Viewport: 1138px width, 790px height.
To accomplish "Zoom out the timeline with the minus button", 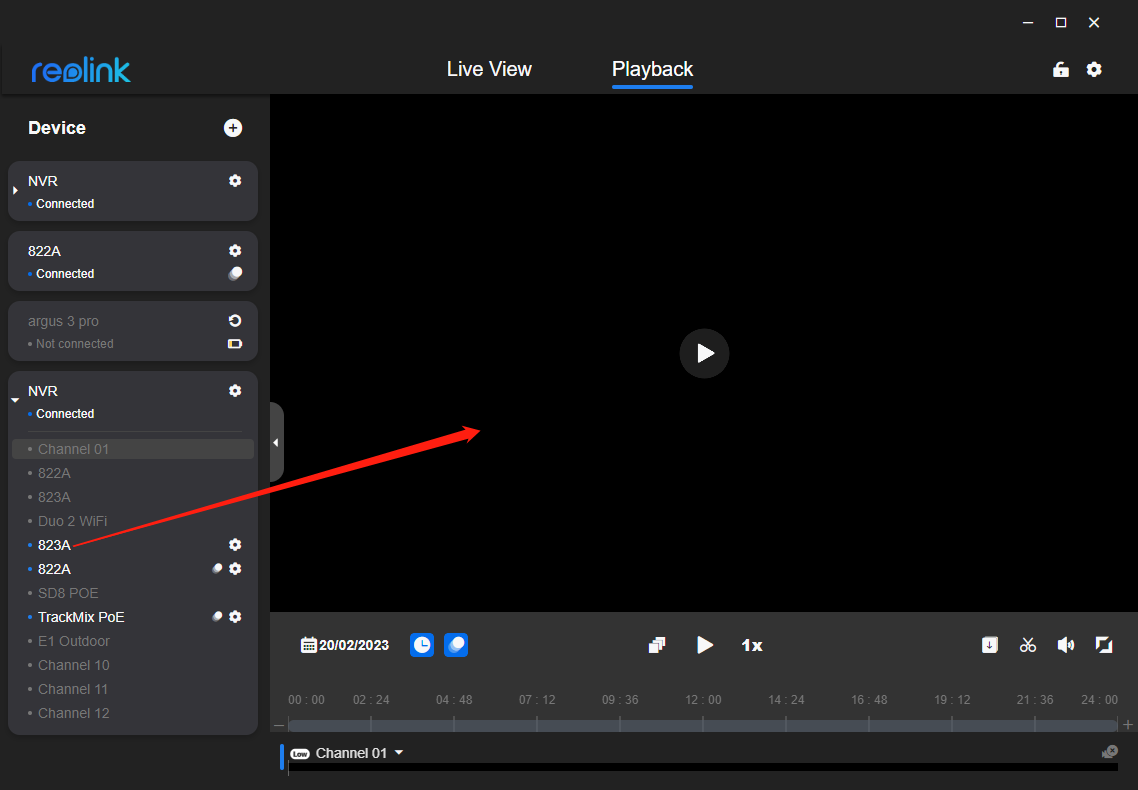I will point(279,725).
